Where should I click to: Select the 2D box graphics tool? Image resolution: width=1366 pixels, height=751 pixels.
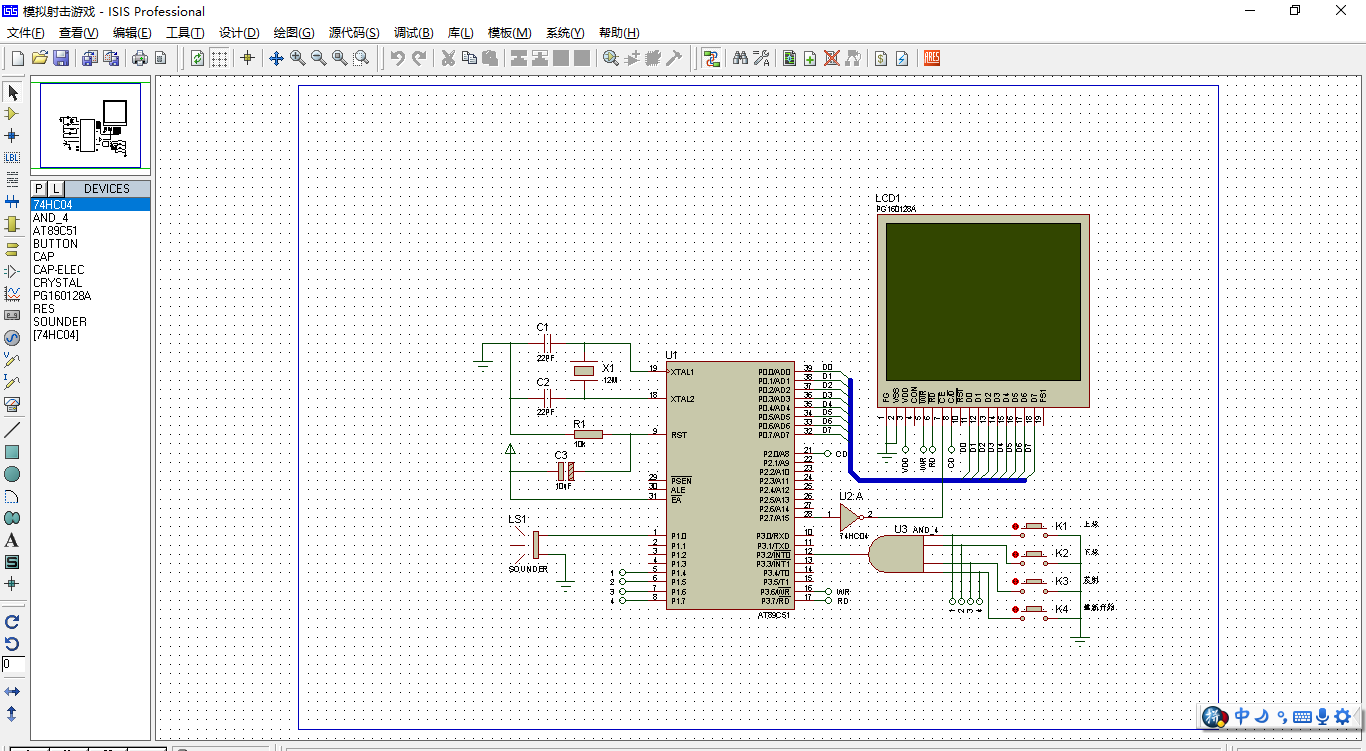tap(12, 452)
